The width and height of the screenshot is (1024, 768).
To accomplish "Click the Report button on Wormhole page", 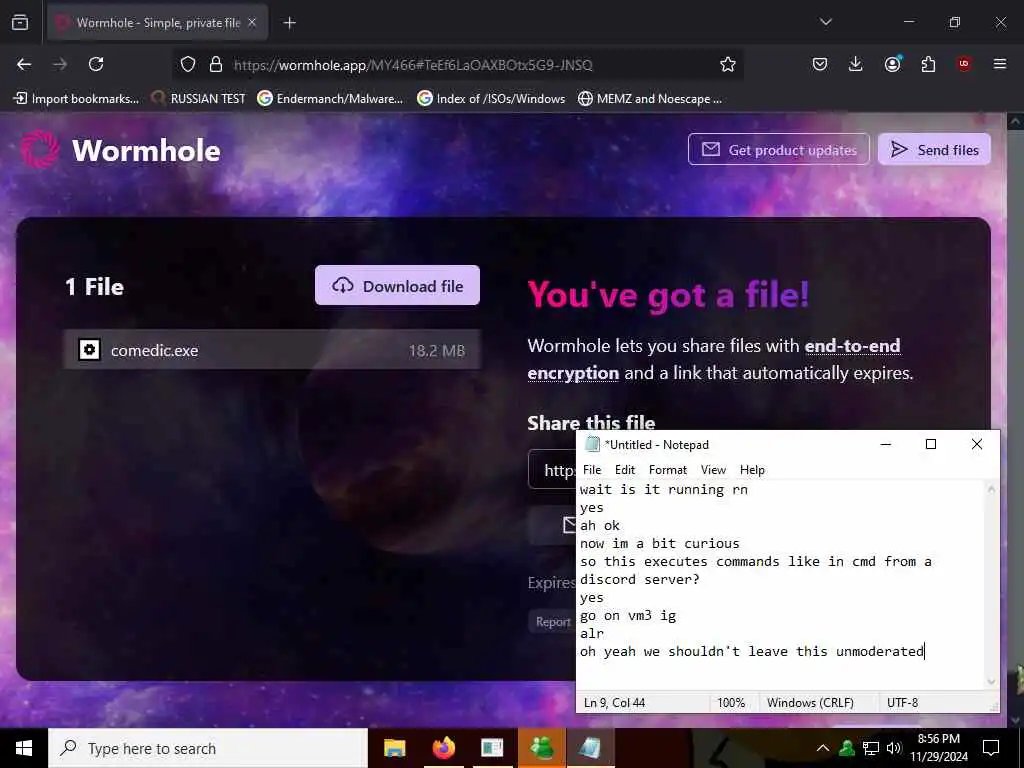I will click(552, 622).
